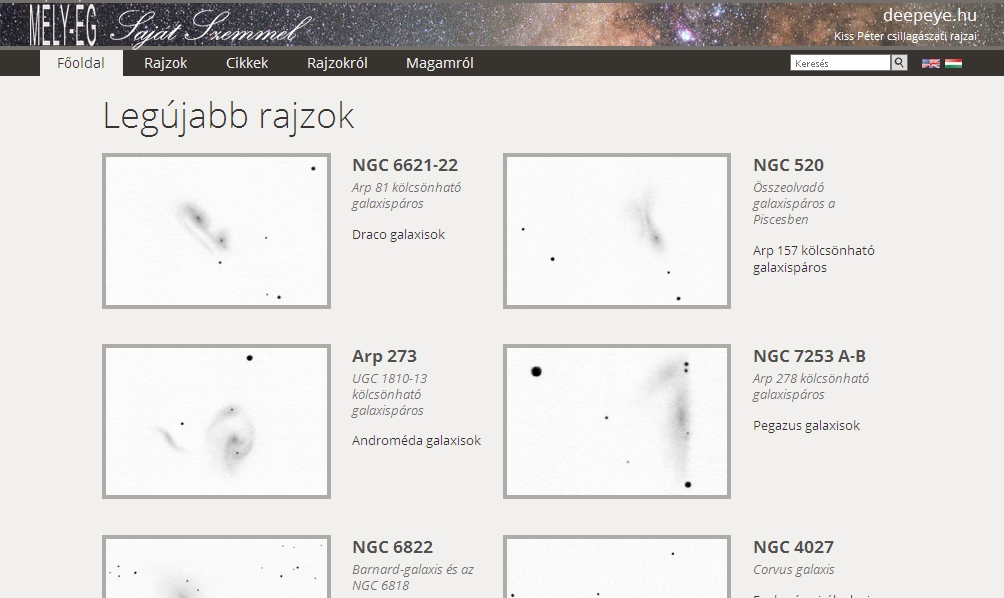Click the 'Kiss Péter csillagászati rajzai' tagline
The width and height of the screenshot is (1004, 598).
905,36
